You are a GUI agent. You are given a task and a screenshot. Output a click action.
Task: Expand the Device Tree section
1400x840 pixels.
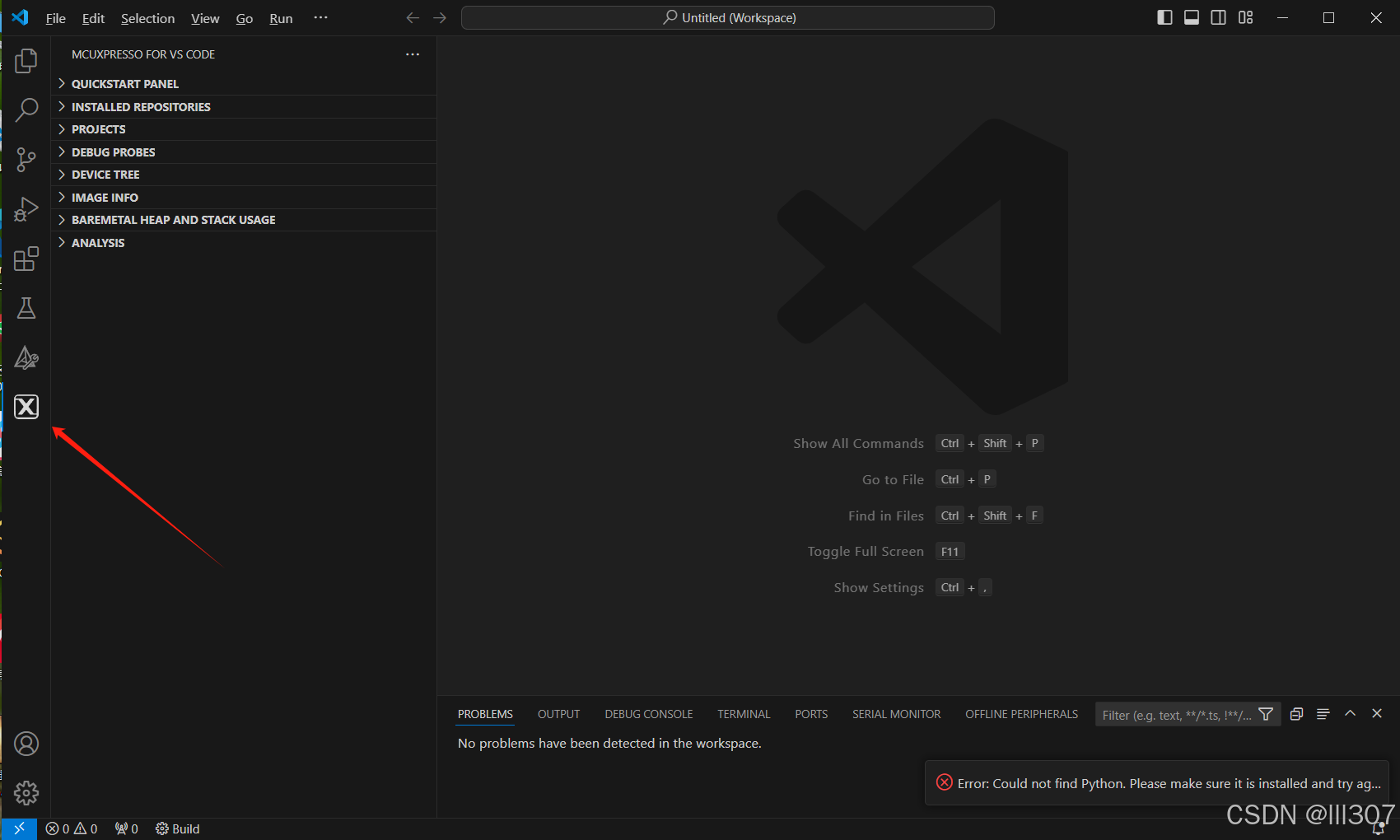(244, 175)
